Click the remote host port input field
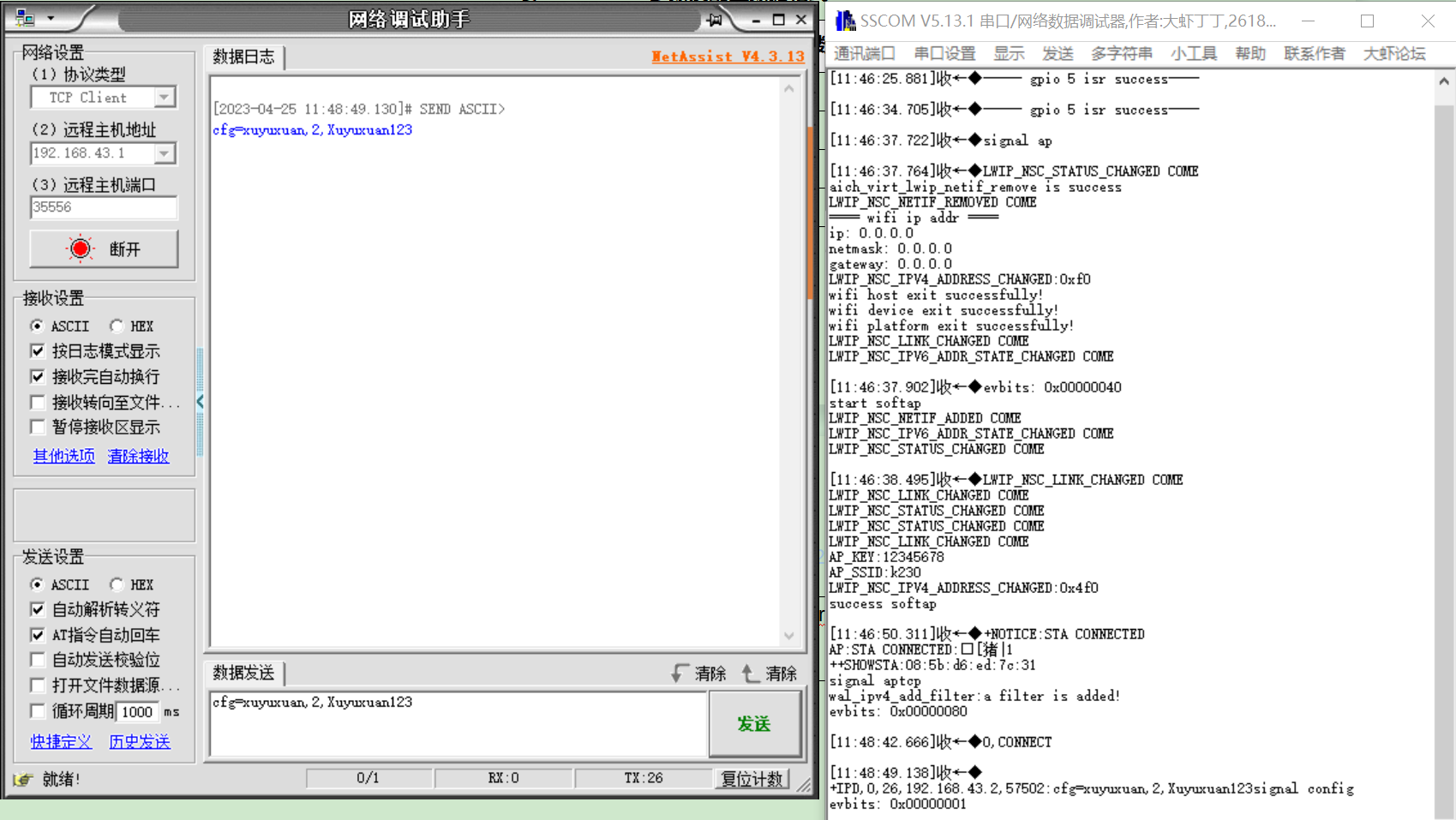Image resolution: width=1456 pixels, height=820 pixels. point(103,207)
